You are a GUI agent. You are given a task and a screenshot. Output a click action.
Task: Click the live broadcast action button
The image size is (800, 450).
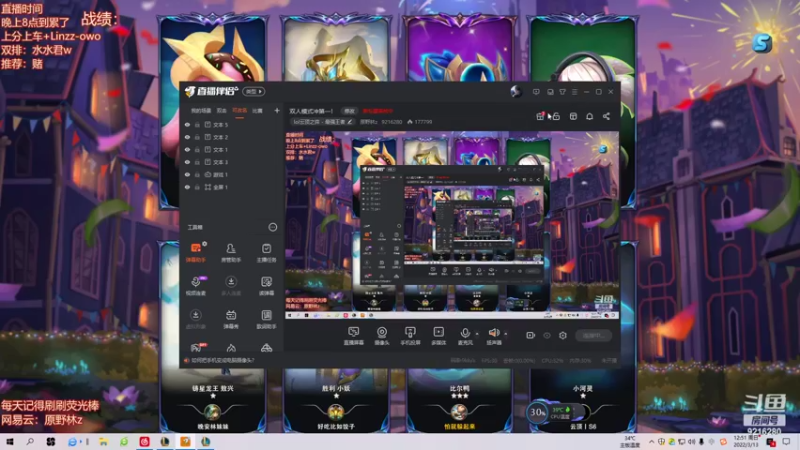click(594, 335)
